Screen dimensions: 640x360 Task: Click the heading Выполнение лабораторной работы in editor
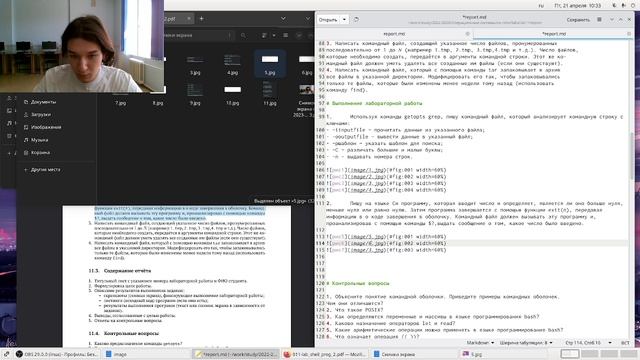tap(377, 104)
